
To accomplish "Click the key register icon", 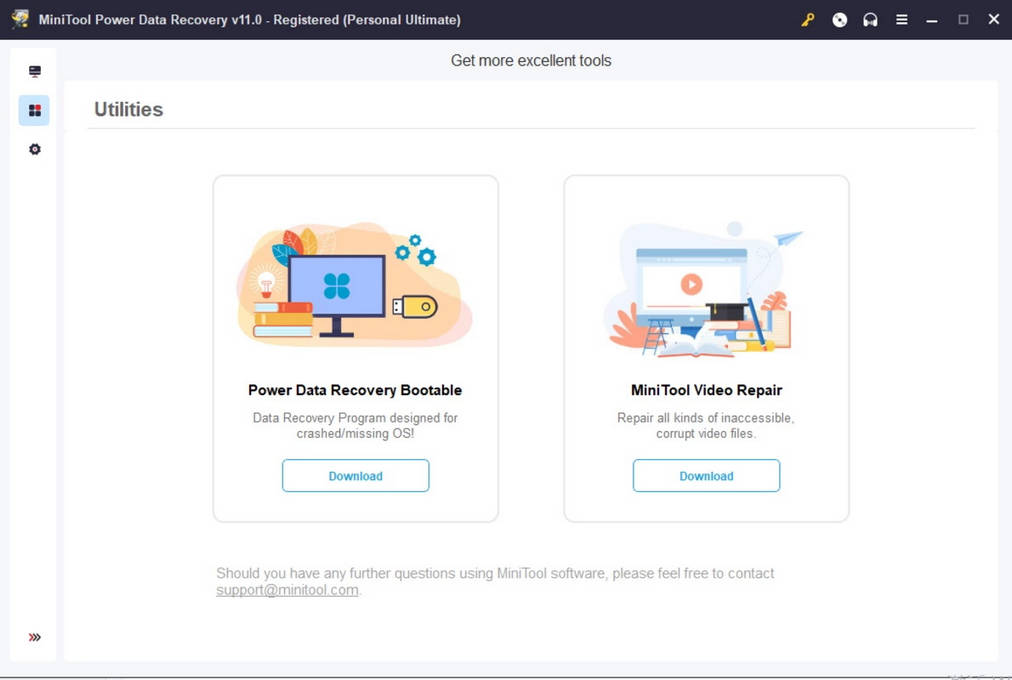I will pyautogui.click(x=808, y=20).
